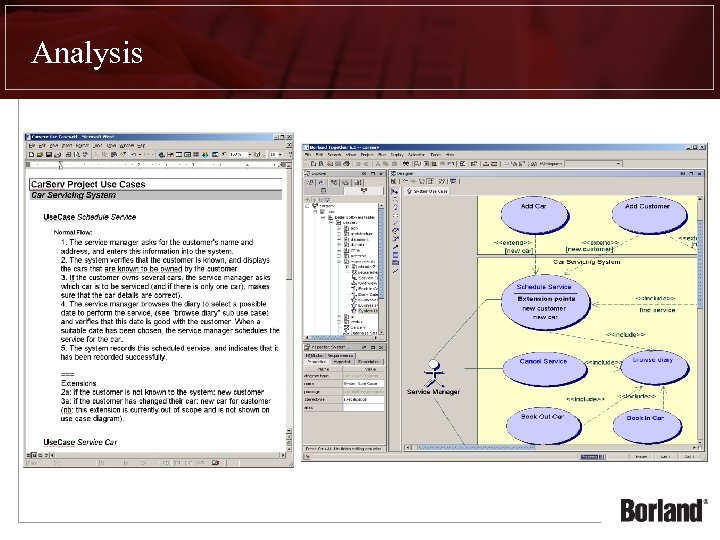Image resolution: width=720 pixels, height=540 pixels.
Task: Click empty alias value field in Inspector
Action: coord(364,407)
